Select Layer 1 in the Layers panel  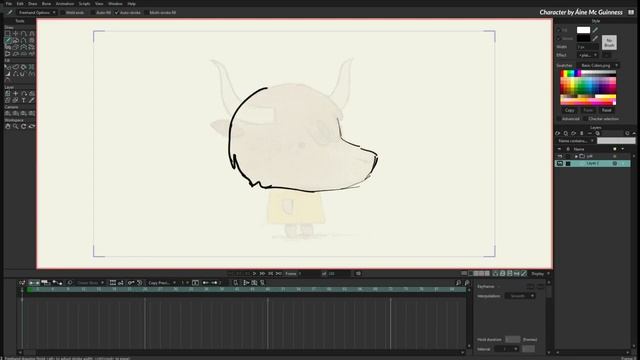tap(592, 163)
